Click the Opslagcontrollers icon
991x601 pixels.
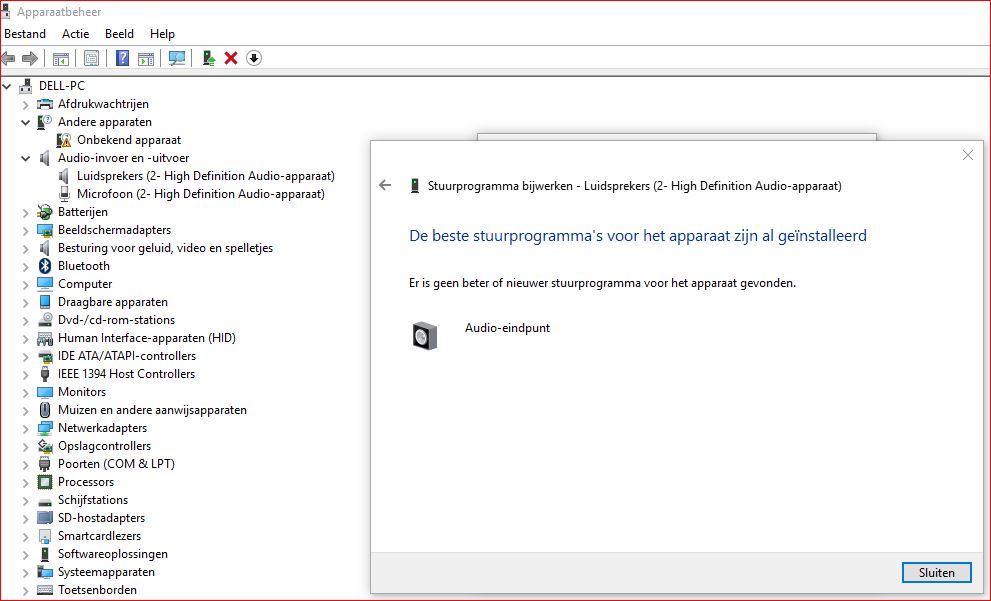[45, 446]
